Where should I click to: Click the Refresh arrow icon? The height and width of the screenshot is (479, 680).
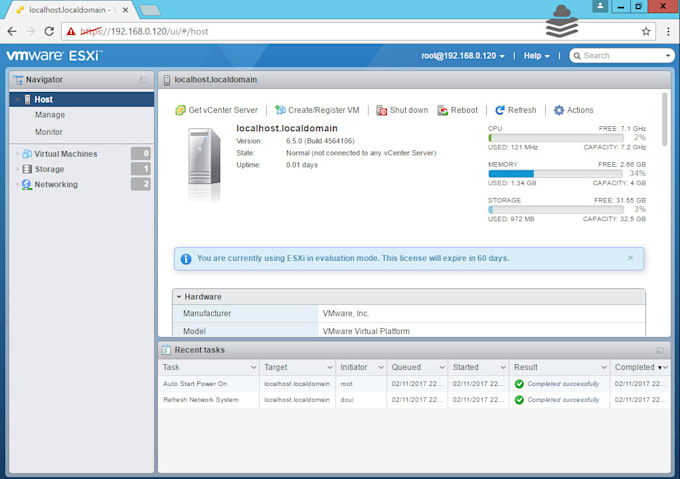click(500, 110)
